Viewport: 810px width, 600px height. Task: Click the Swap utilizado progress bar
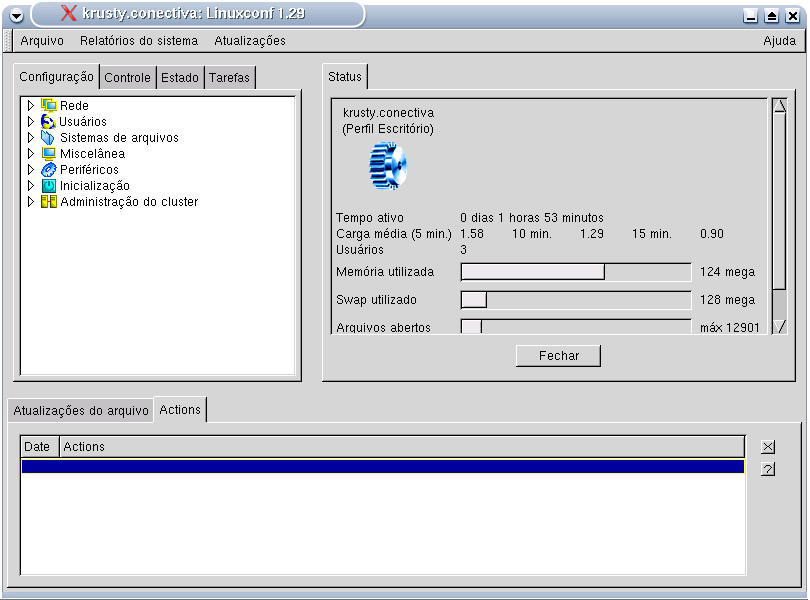point(576,300)
